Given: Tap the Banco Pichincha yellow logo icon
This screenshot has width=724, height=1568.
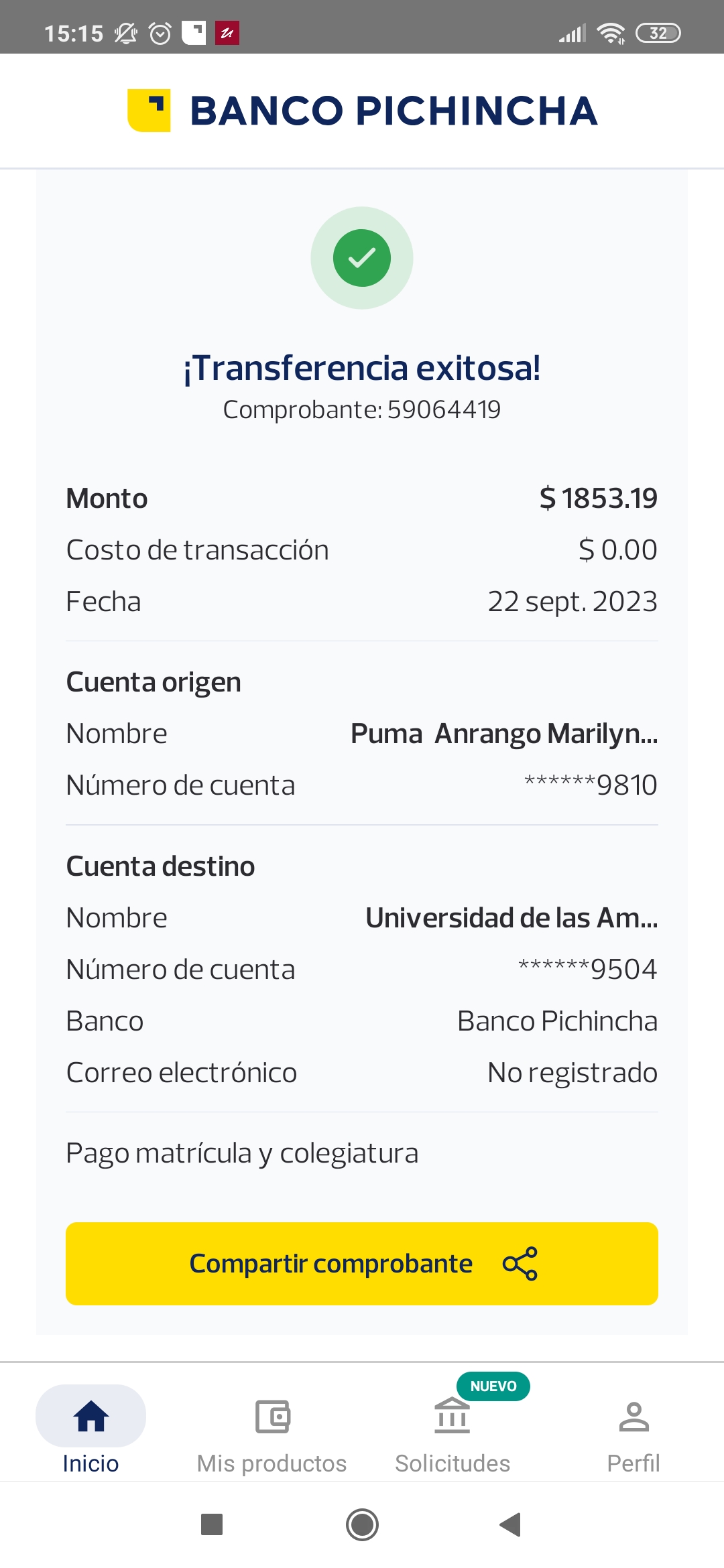Looking at the screenshot, I should (149, 111).
